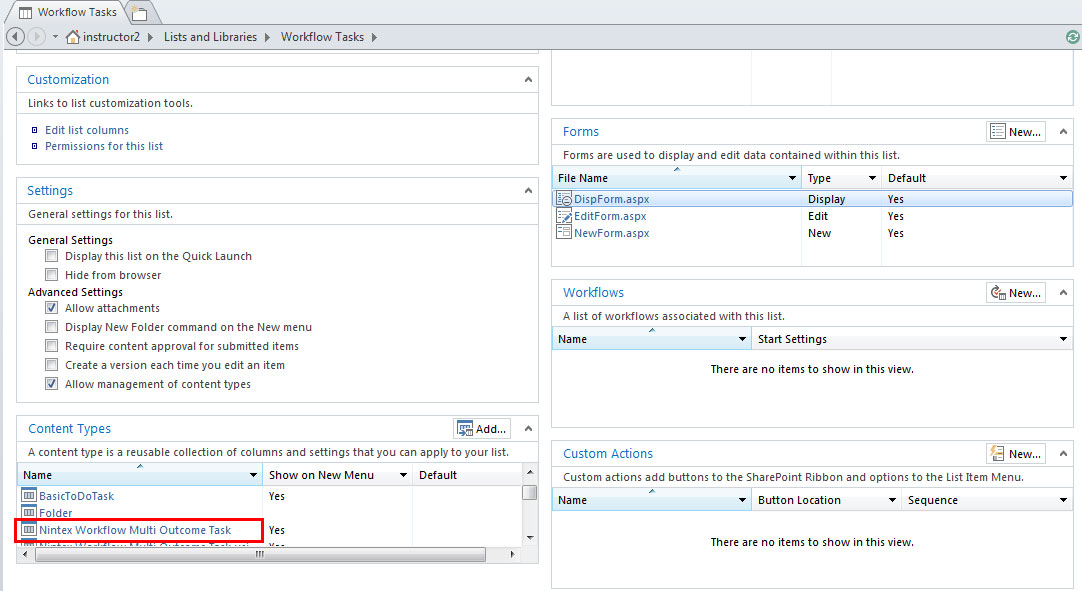Click the BasicToDoTask content type icon
This screenshot has width=1082, height=591.
click(x=29, y=496)
